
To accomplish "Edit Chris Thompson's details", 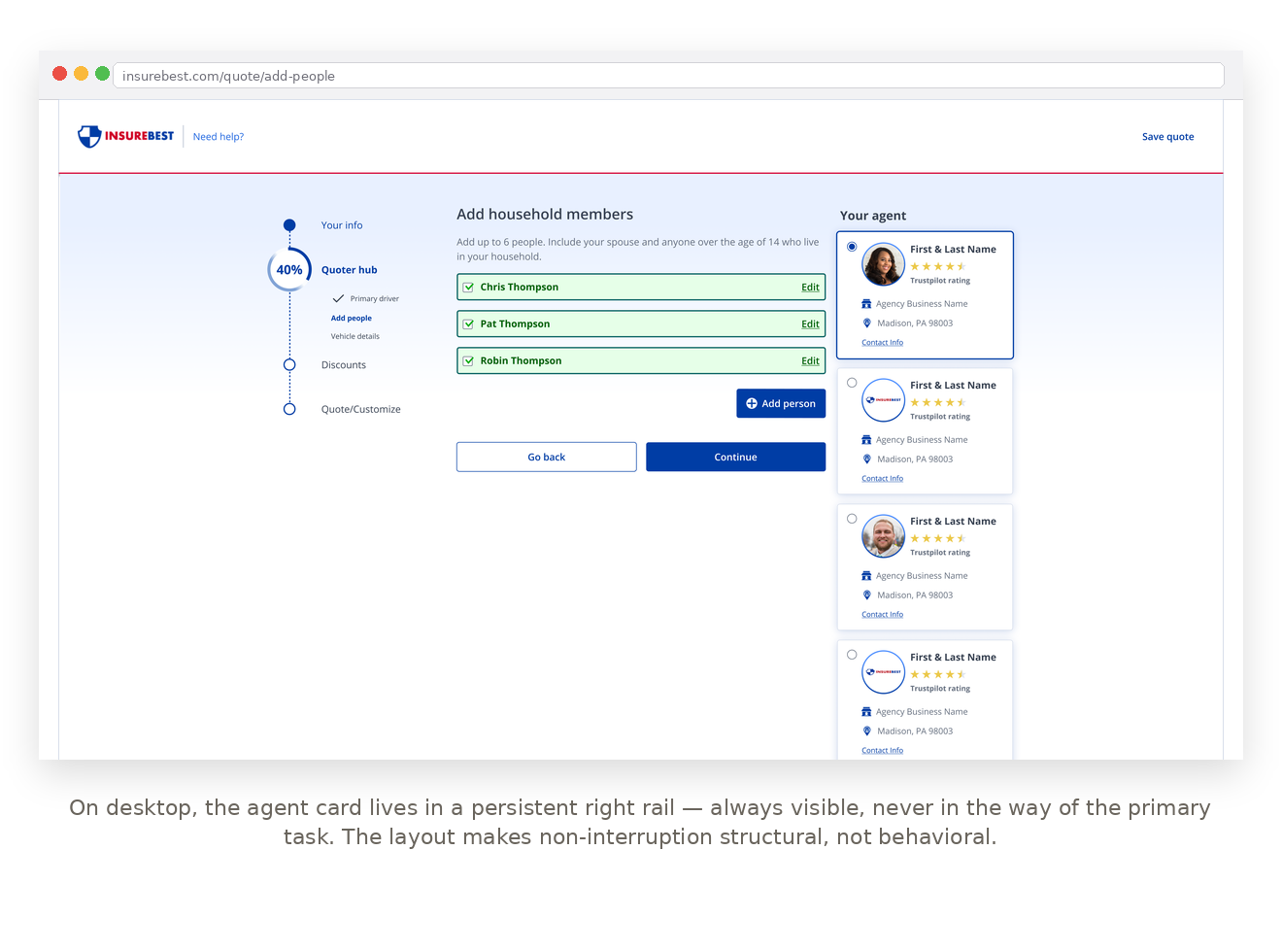I will [x=810, y=288].
